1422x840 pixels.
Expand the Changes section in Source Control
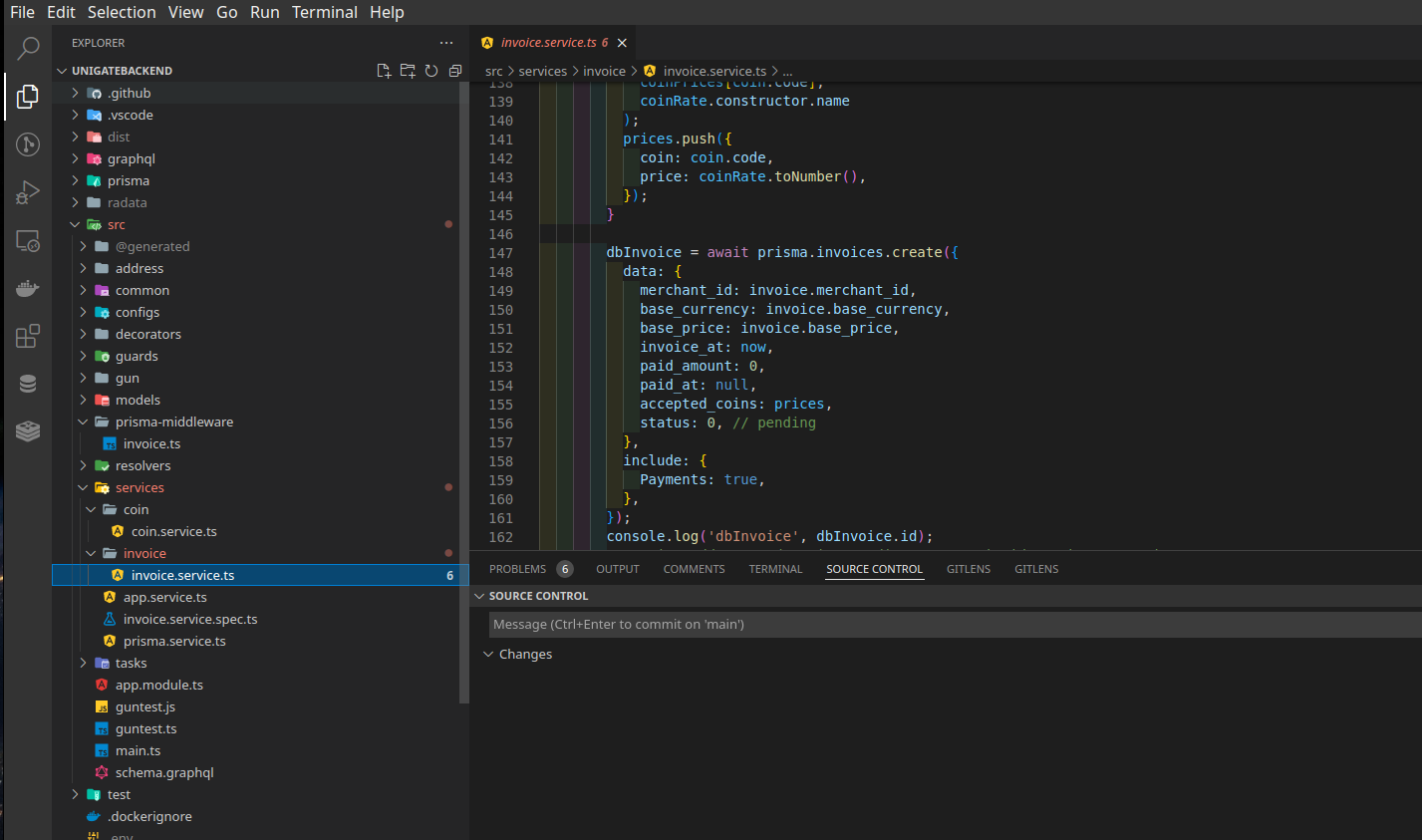point(524,655)
